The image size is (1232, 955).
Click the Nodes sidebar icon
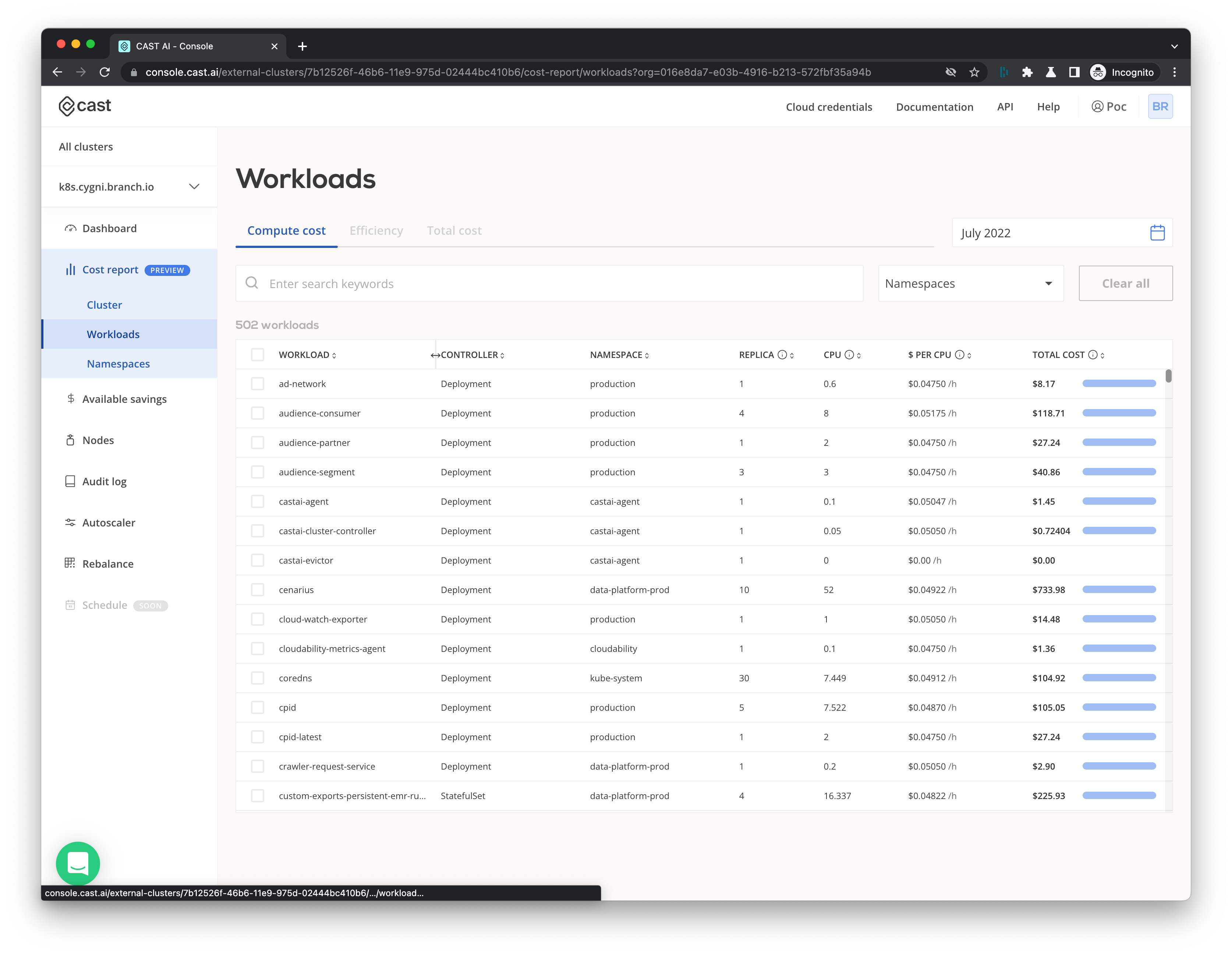point(70,440)
